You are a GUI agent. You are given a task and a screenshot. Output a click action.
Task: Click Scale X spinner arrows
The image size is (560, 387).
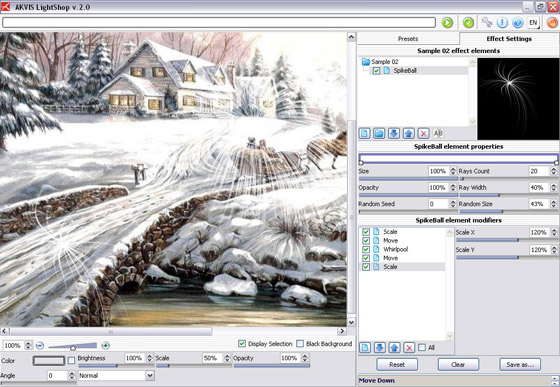click(554, 233)
